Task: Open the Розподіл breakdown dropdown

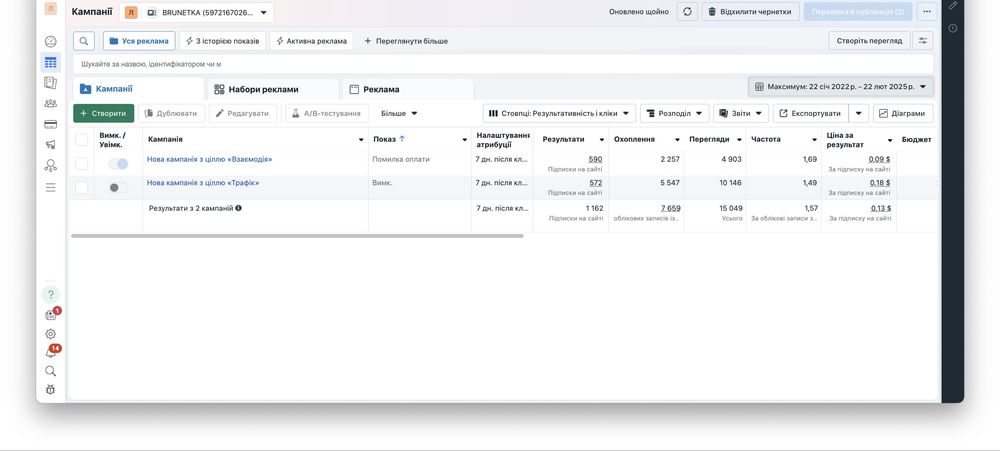Action: click(x=674, y=114)
